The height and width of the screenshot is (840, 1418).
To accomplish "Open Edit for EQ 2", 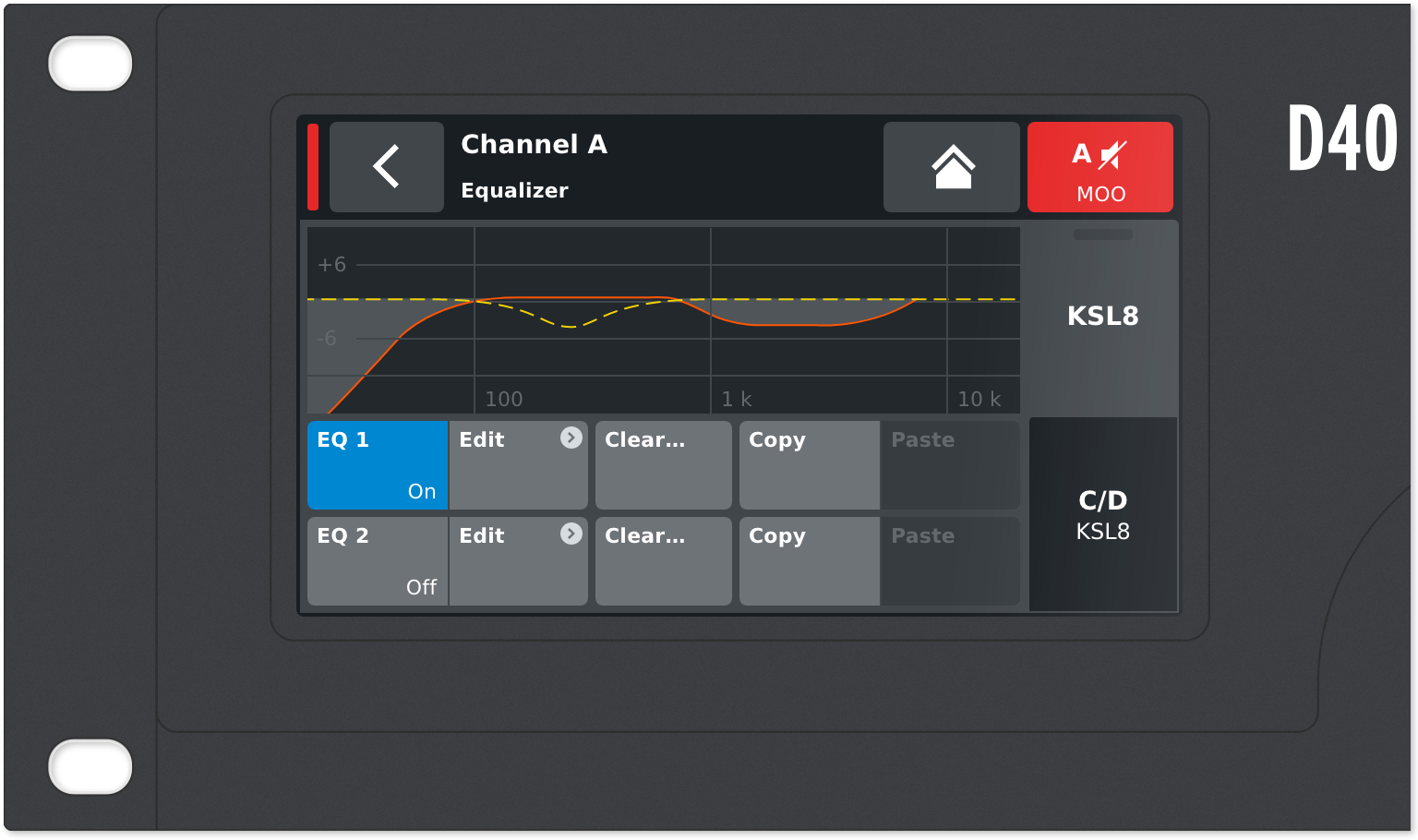I will 519,561.
